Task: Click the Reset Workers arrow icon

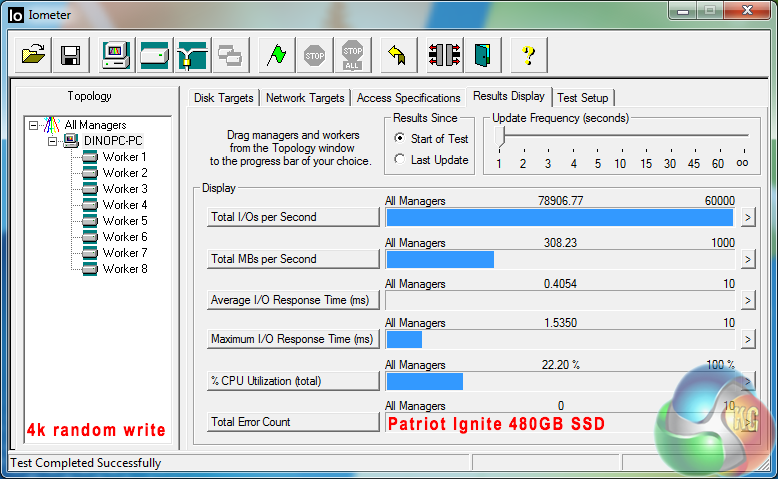Action: tap(396, 55)
